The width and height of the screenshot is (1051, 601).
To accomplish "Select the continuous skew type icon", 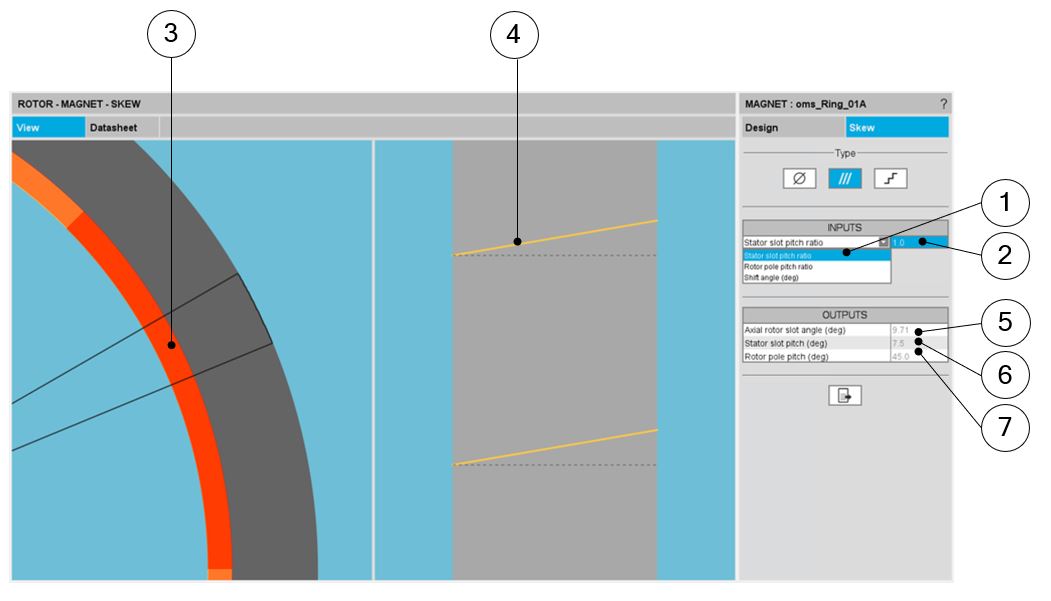I will click(x=845, y=178).
